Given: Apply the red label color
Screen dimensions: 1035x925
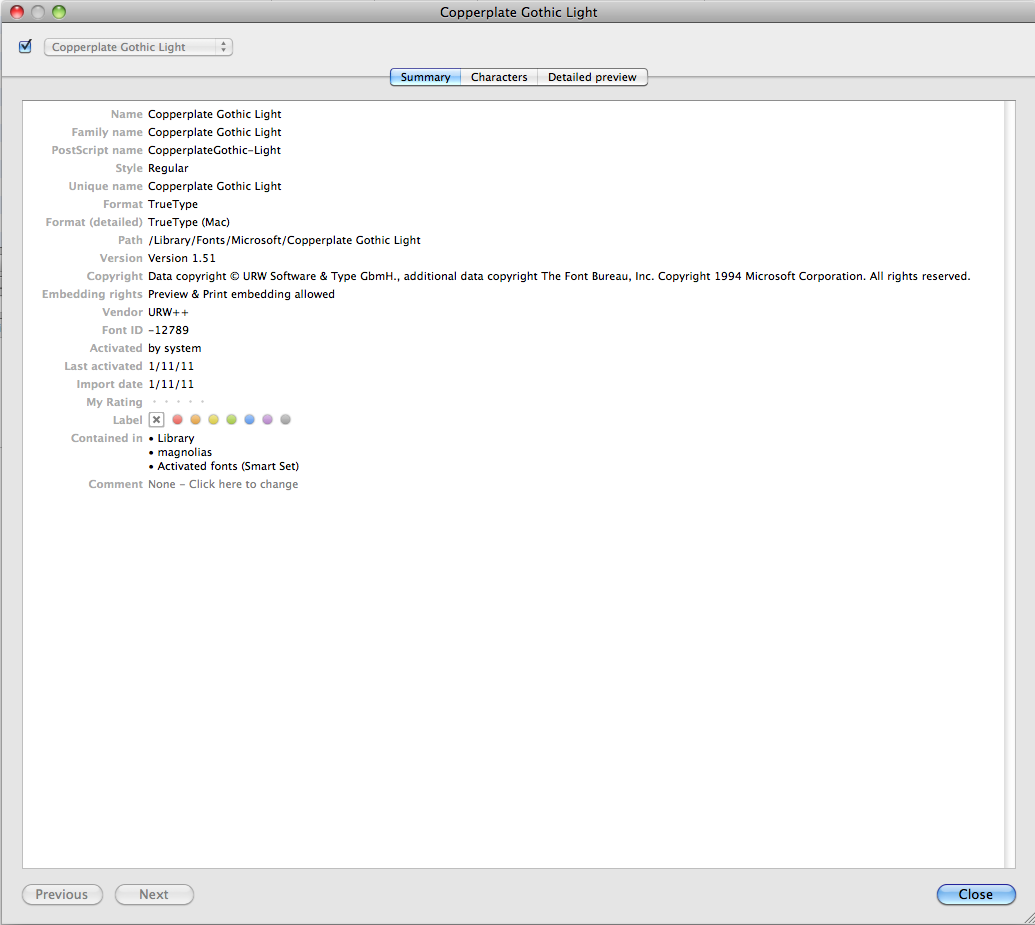Looking at the screenshot, I should (x=178, y=419).
